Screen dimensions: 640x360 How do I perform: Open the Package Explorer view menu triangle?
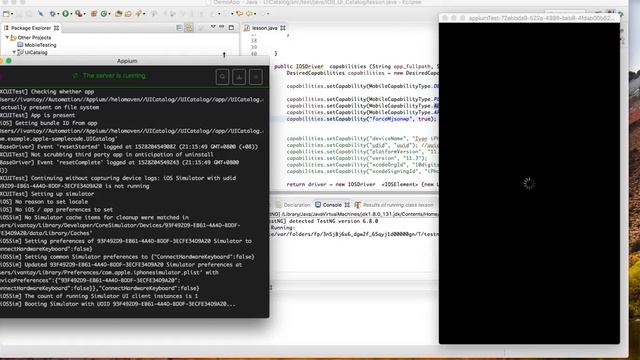tap(213, 27)
